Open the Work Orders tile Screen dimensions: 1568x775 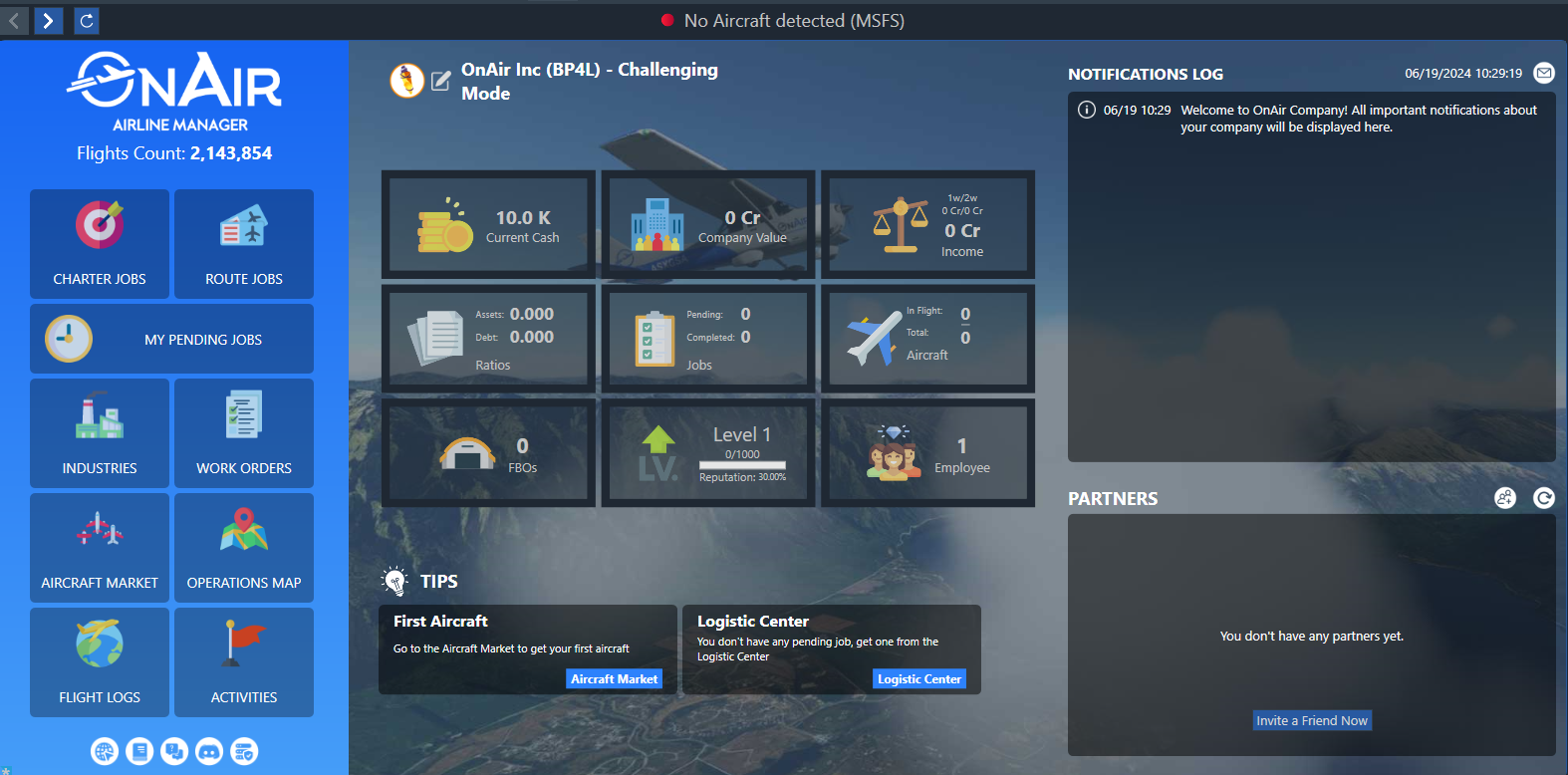click(x=244, y=433)
